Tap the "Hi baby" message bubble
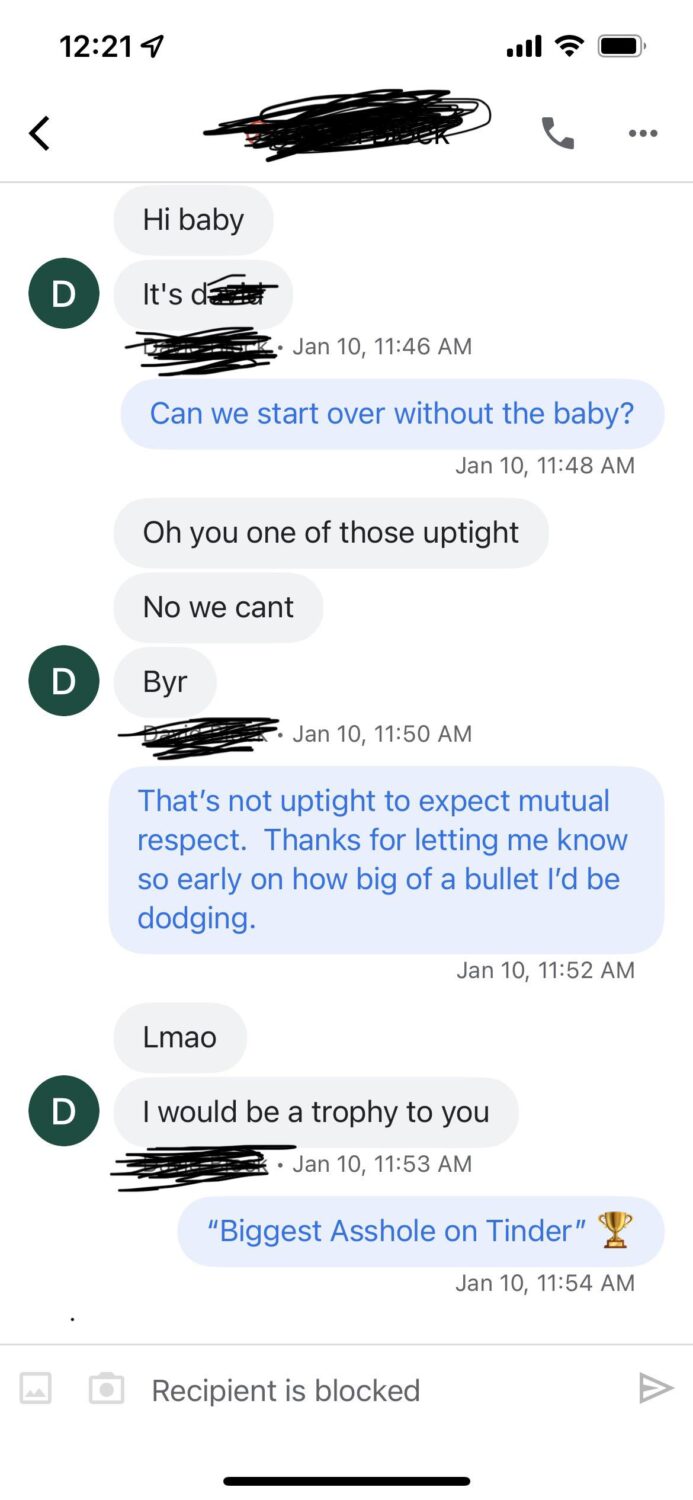Screen dimensions: 693x1500 [193, 220]
